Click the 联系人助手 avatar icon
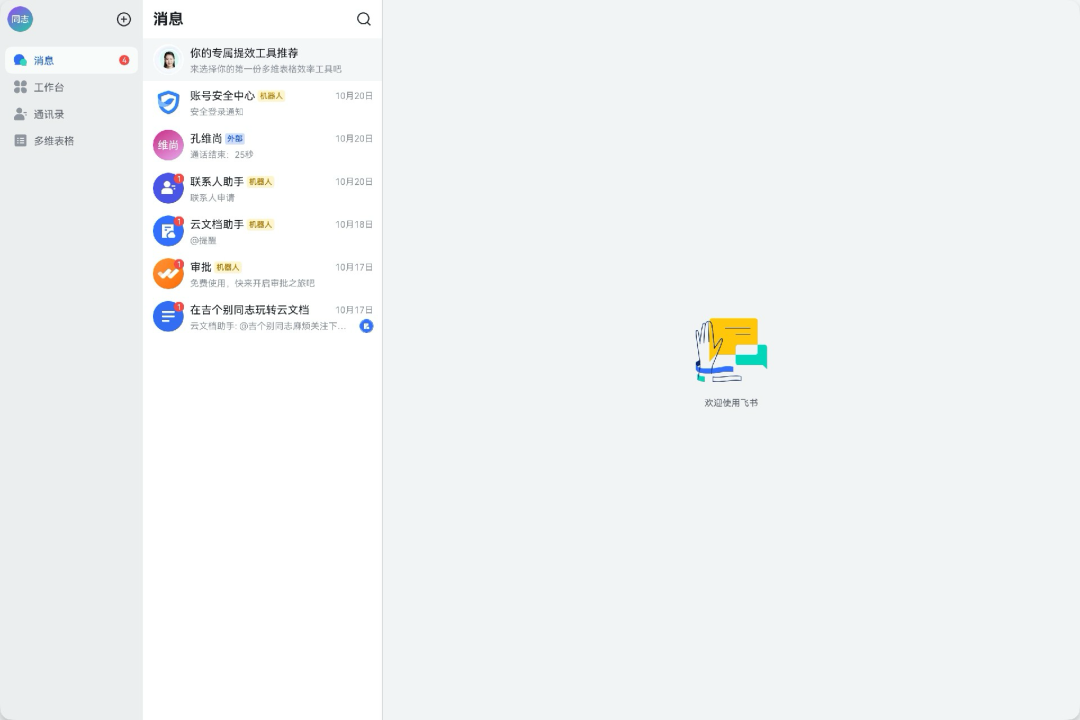Screen dimensions: 1080x720 point(168,188)
